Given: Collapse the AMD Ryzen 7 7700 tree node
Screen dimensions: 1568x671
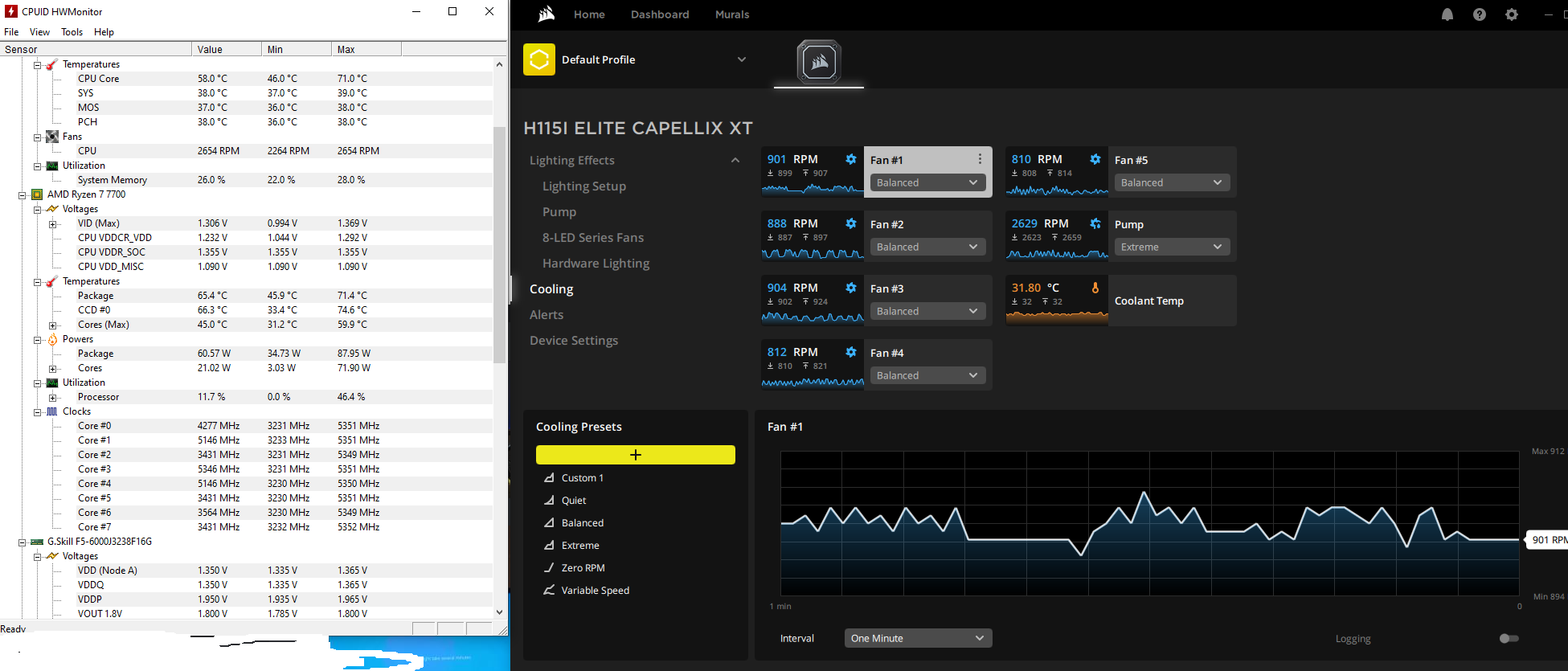Looking at the screenshot, I should point(23,195).
